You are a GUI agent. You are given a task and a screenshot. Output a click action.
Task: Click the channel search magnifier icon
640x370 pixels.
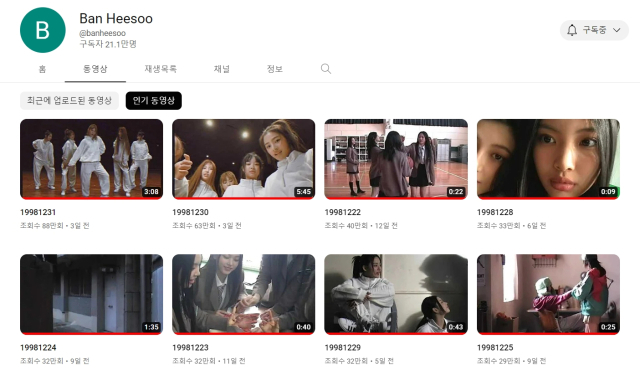[326, 69]
